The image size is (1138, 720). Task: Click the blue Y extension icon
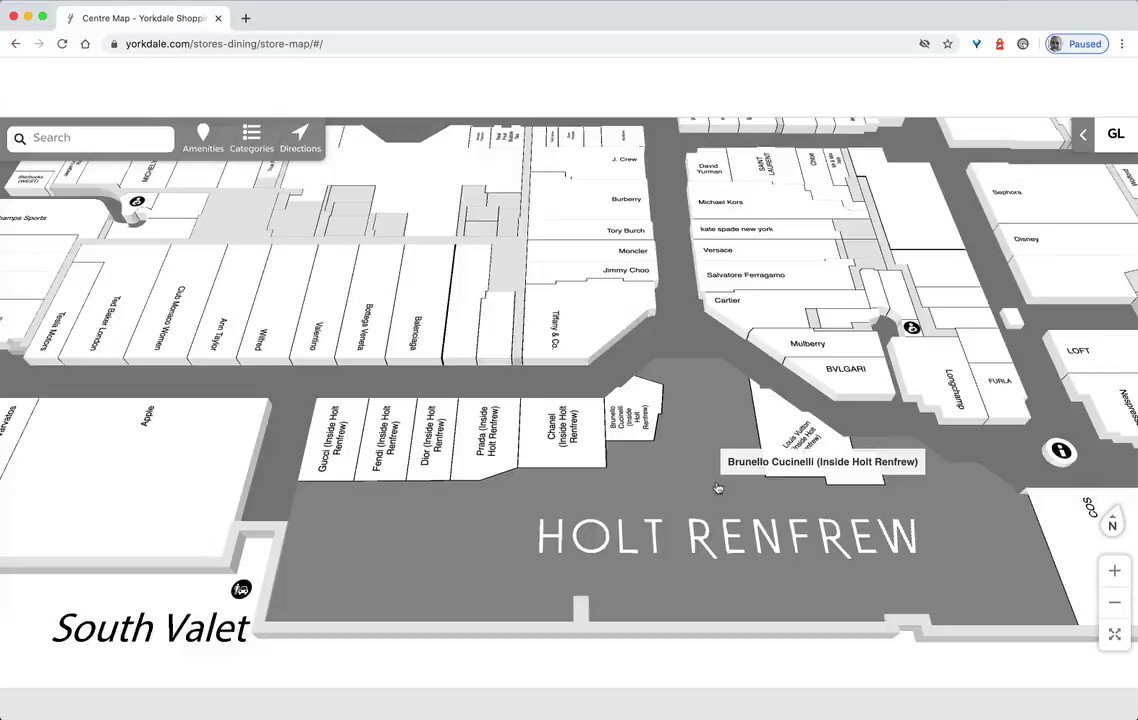tap(977, 44)
